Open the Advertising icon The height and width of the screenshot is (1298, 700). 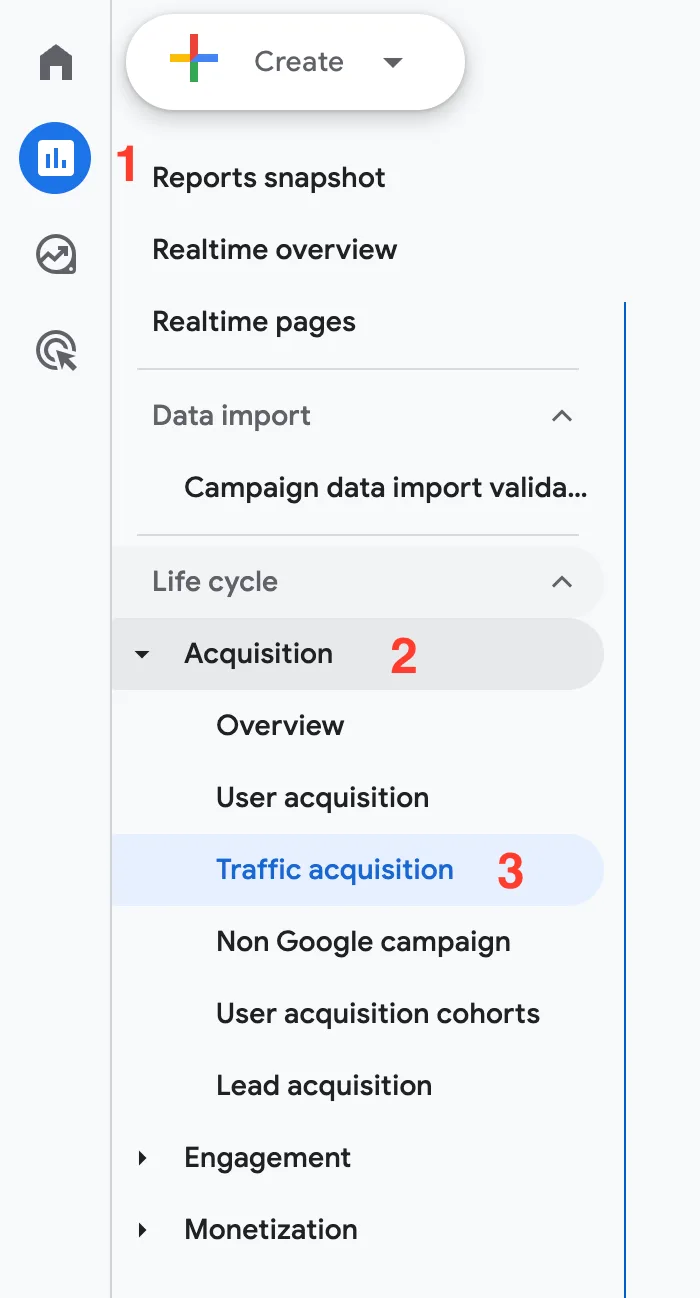[x=56, y=352]
